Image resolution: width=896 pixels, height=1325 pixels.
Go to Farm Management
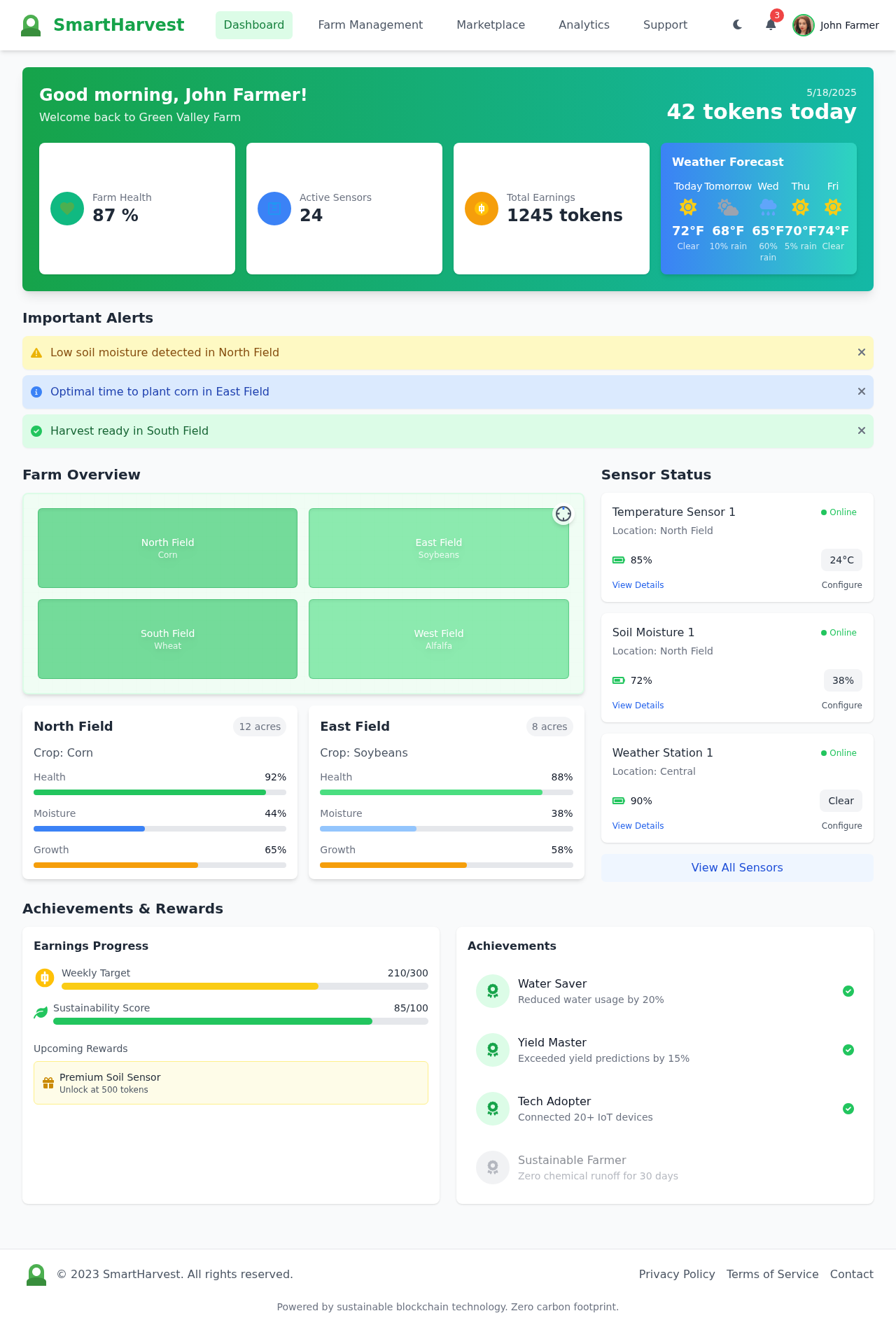coord(370,25)
